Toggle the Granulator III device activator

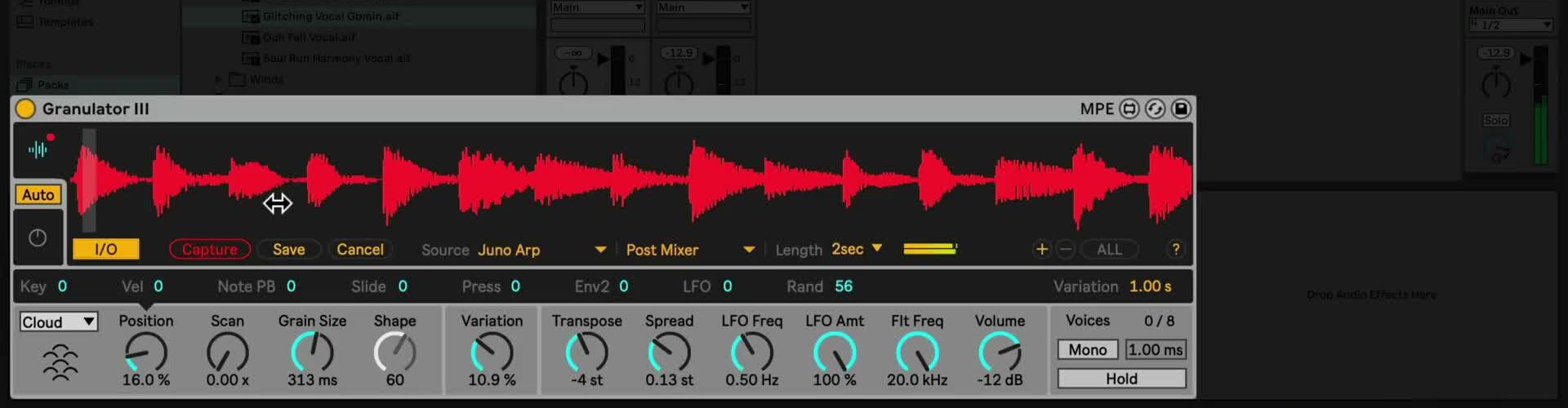pyautogui.click(x=25, y=109)
